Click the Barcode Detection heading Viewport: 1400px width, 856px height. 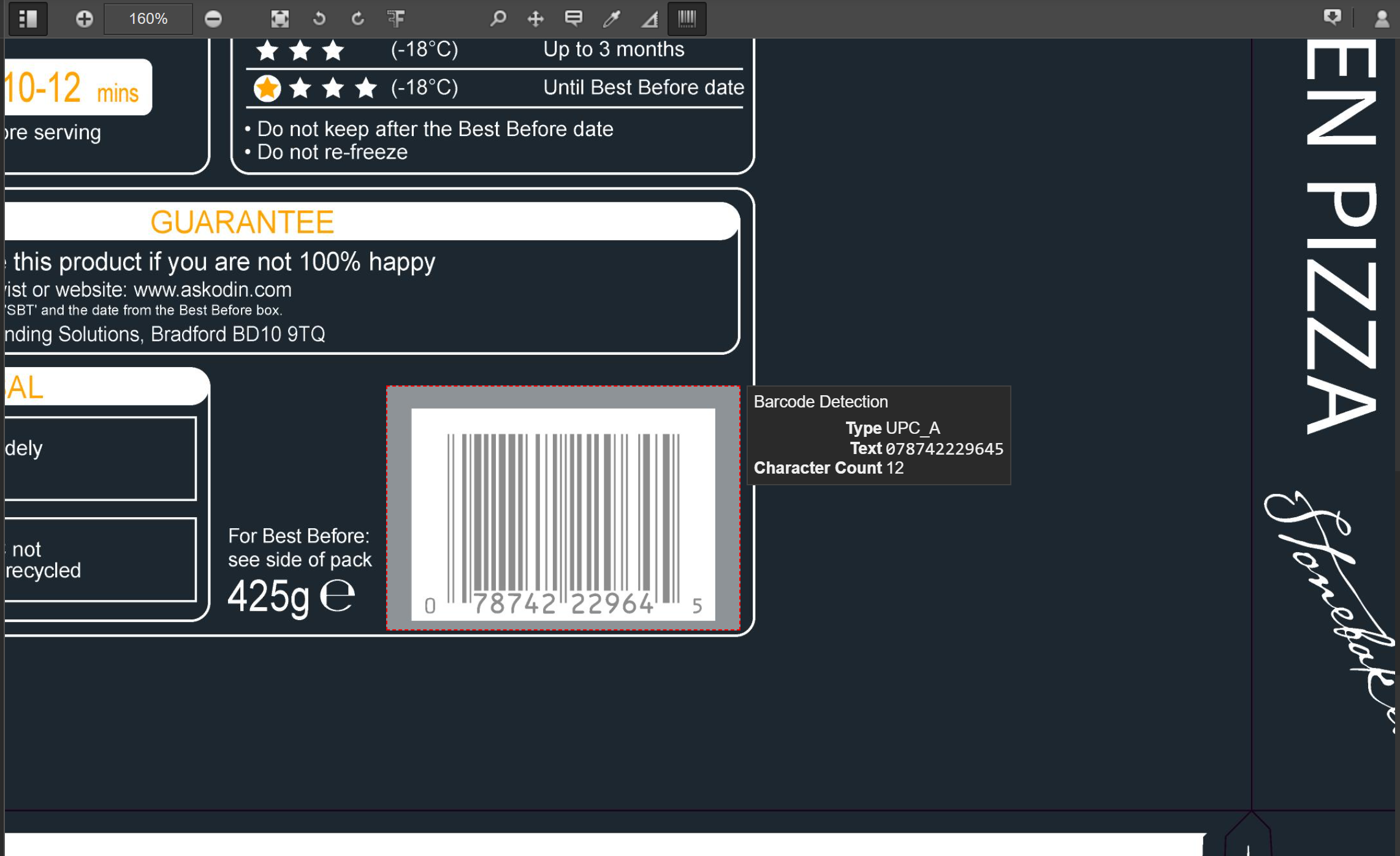click(820, 402)
